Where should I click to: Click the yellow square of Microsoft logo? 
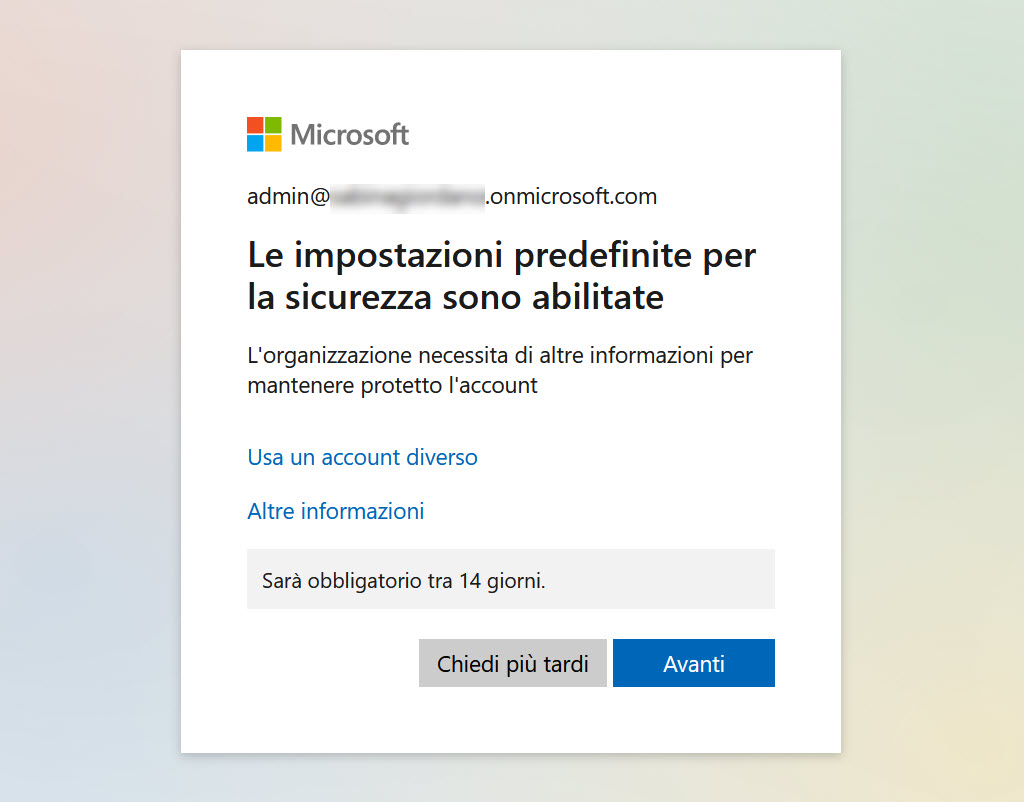click(273, 143)
